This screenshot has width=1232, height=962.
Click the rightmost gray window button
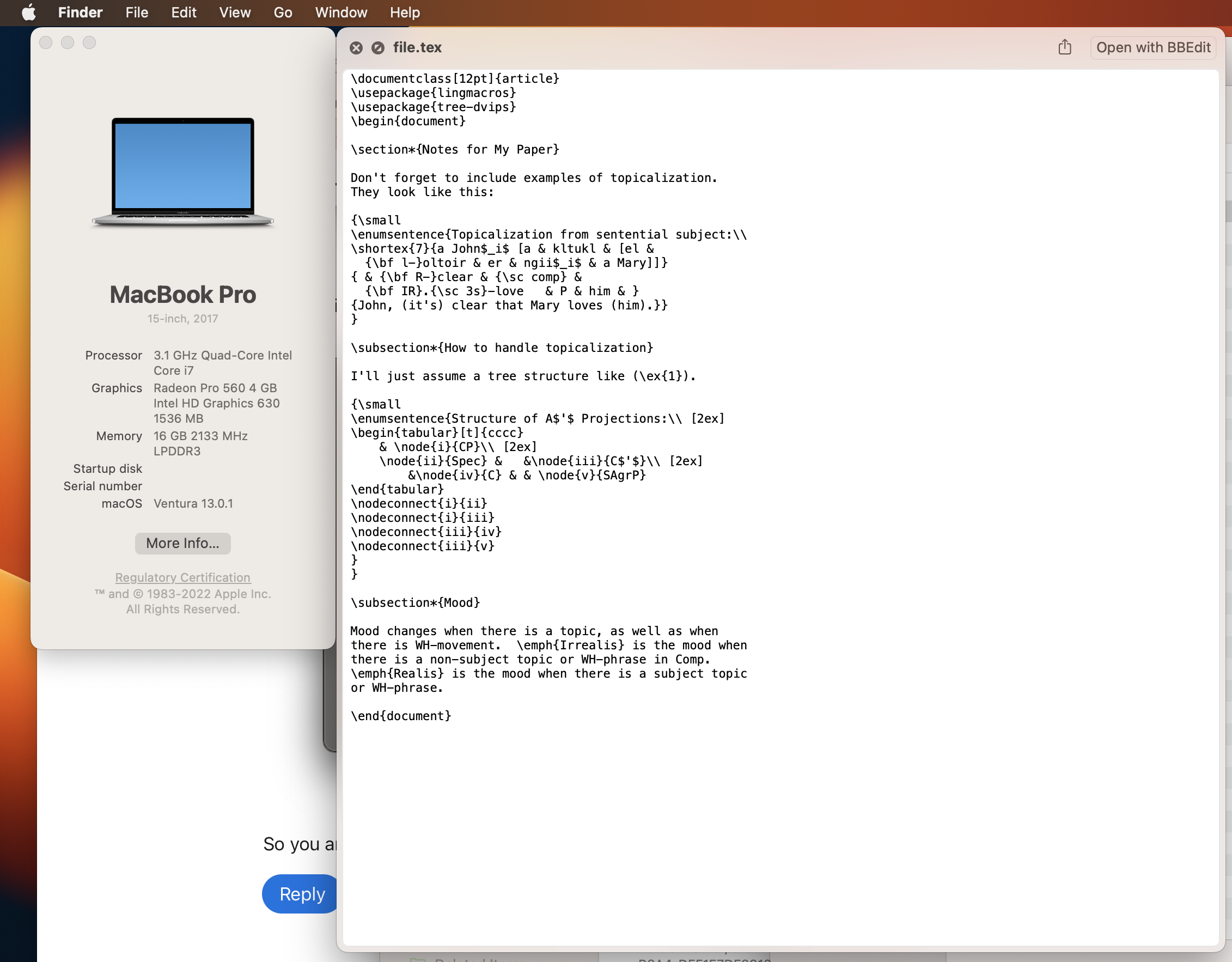coord(89,42)
